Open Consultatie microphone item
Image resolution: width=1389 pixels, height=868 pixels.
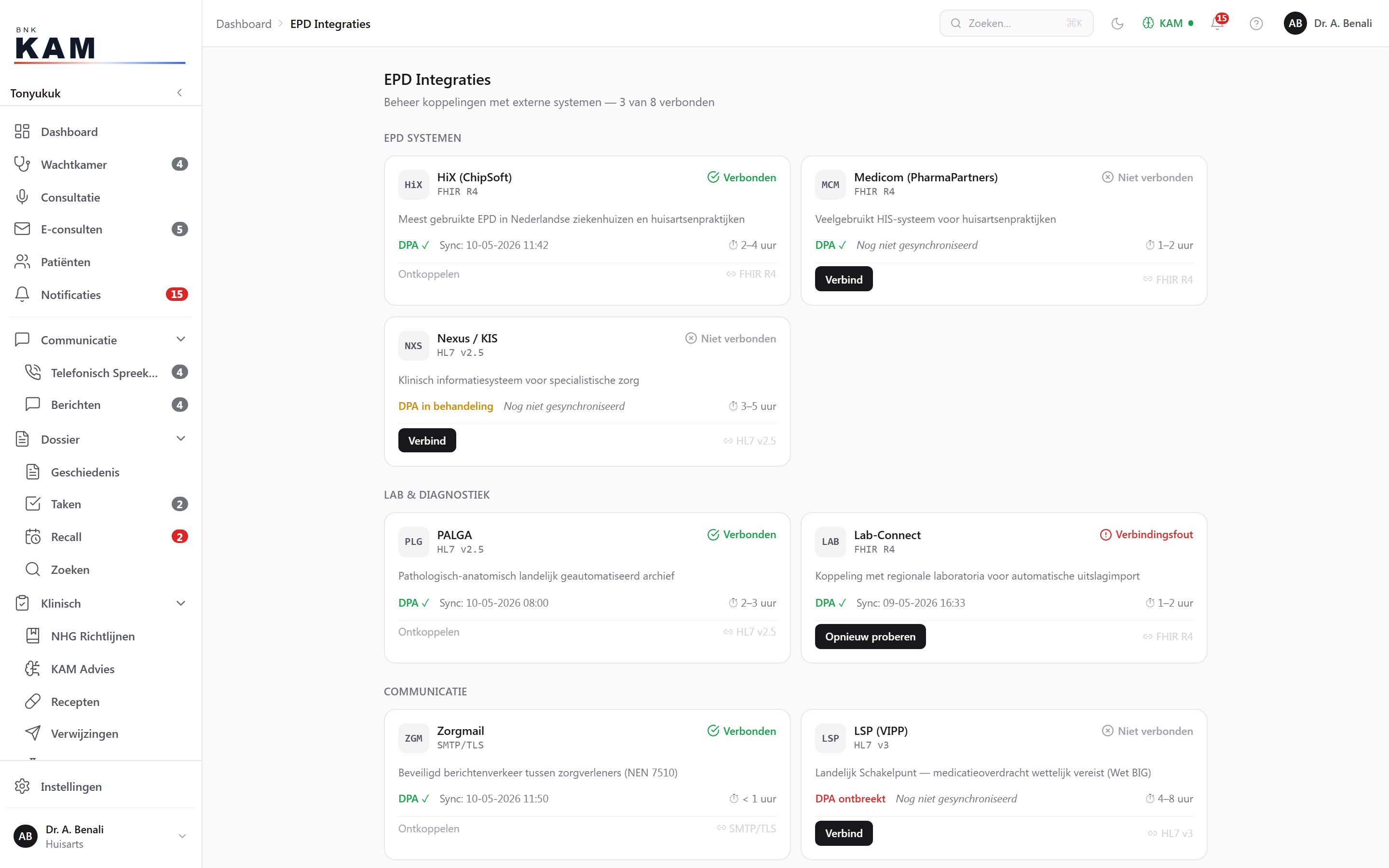coord(100,197)
